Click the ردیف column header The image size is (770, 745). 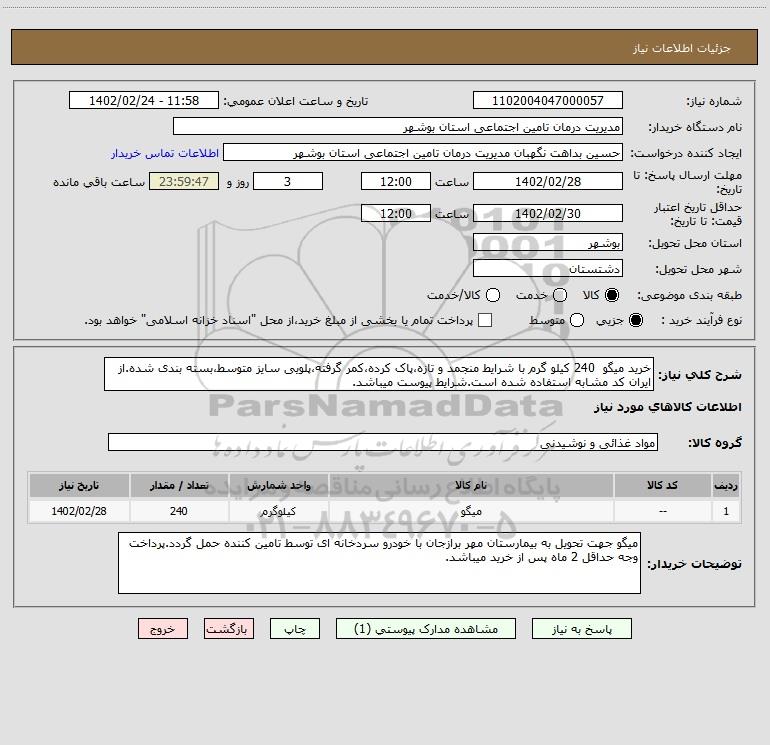pos(726,485)
